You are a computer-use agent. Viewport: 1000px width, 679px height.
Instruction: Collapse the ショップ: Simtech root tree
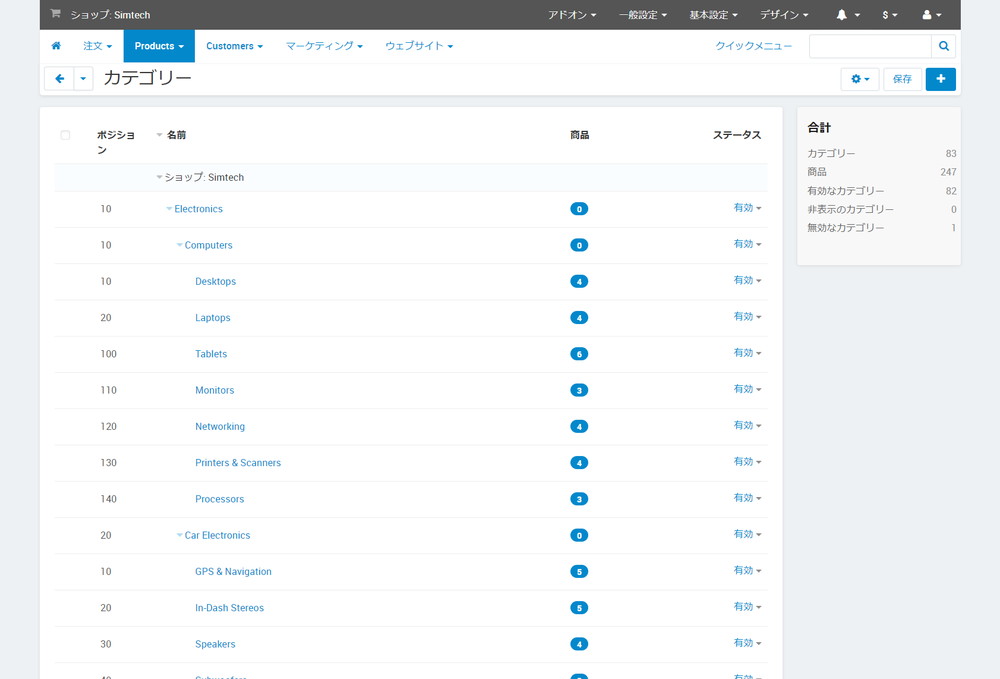tap(159, 177)
